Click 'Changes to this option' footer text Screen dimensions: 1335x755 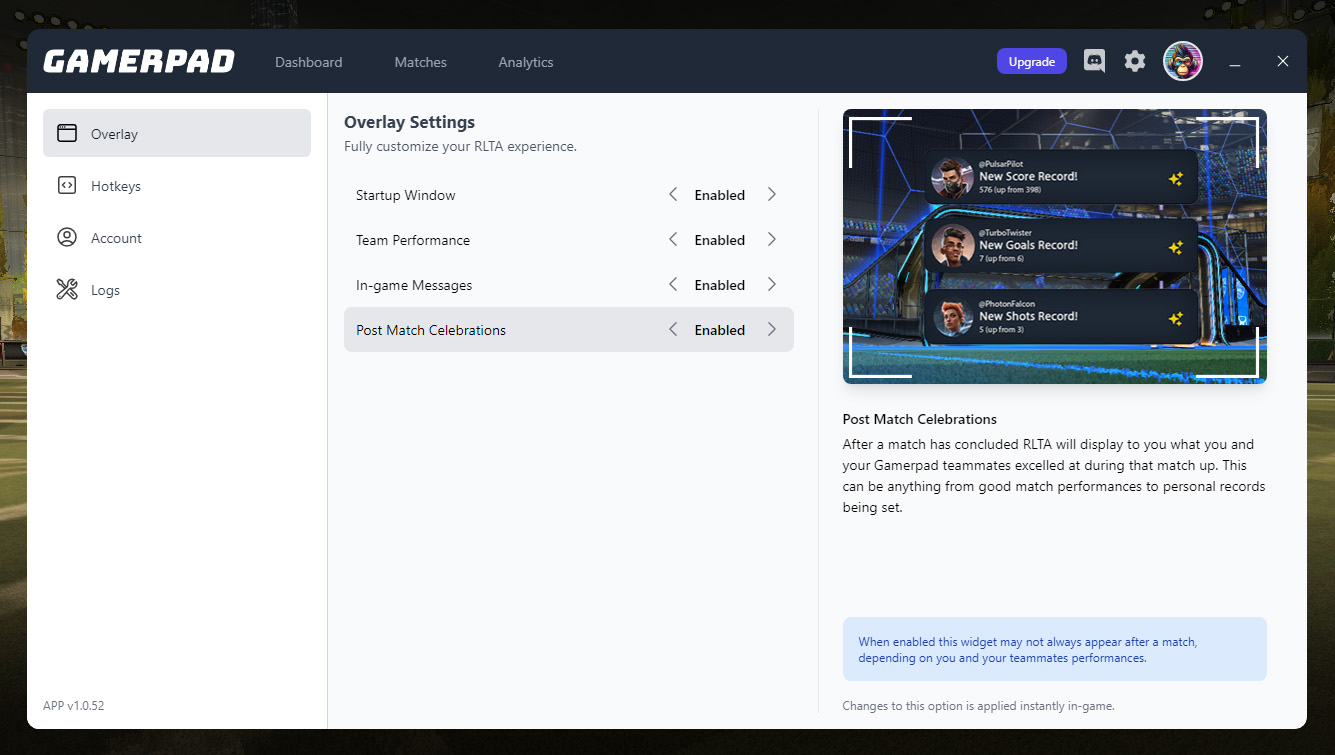pyautogui.click(x=978, y=706)
